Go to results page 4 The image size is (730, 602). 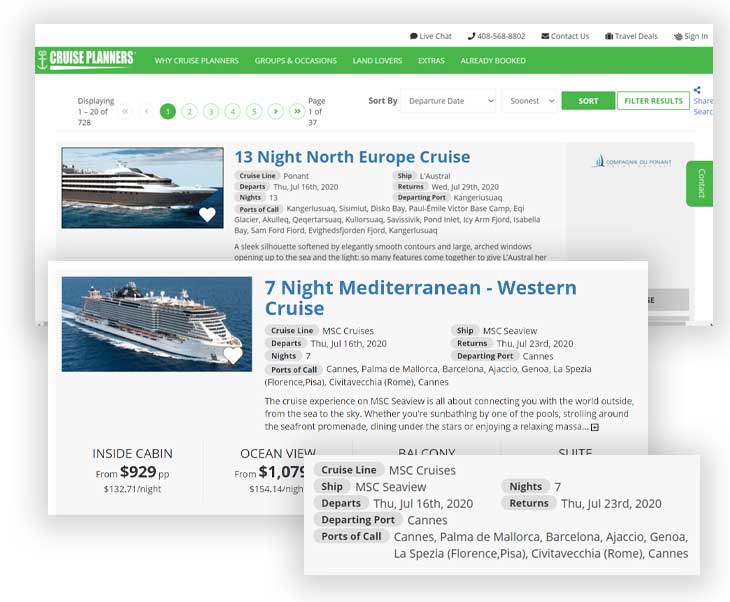tap(232, 111)
